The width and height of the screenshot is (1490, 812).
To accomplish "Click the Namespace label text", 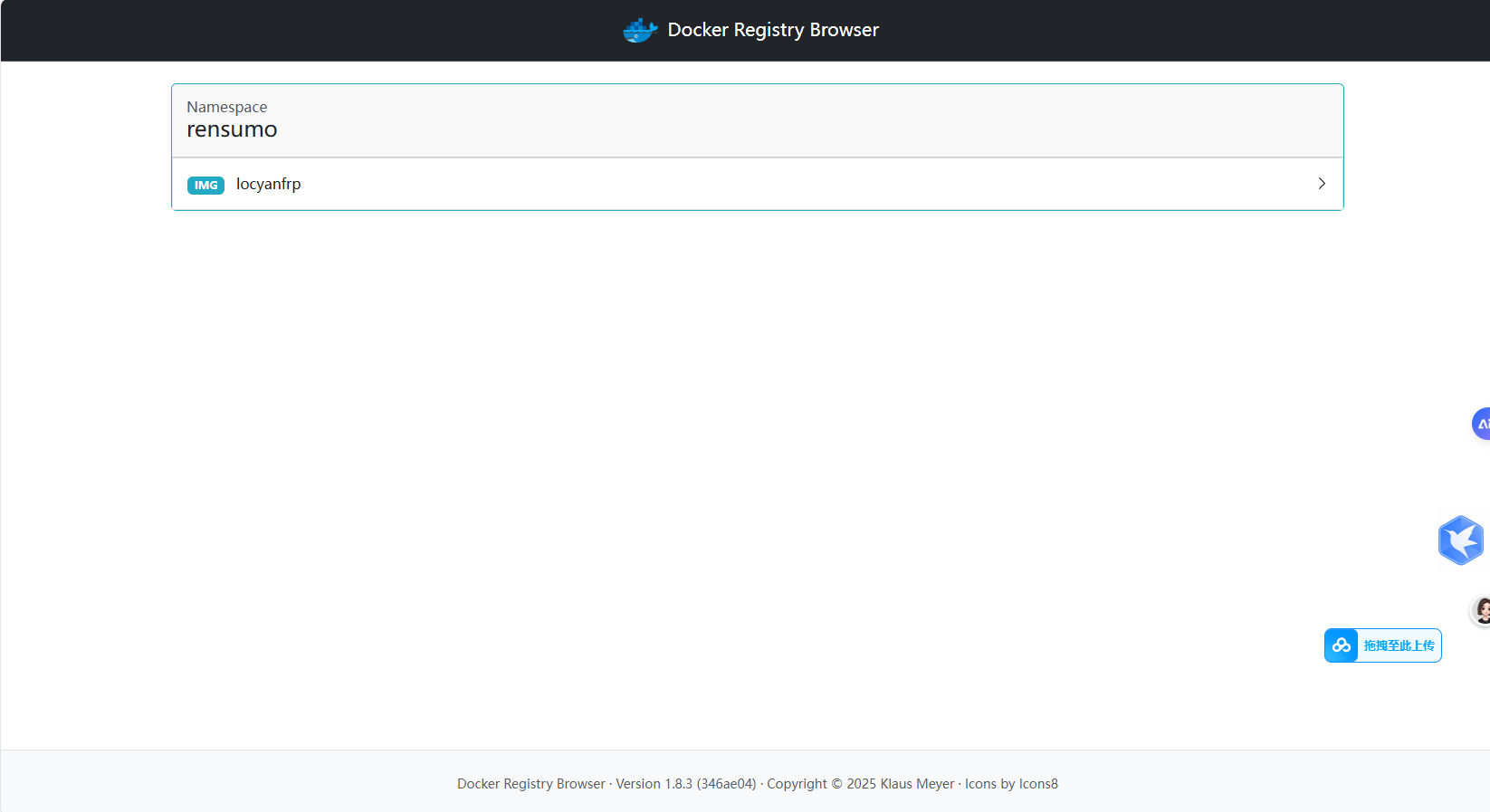I will pos(227,107).
